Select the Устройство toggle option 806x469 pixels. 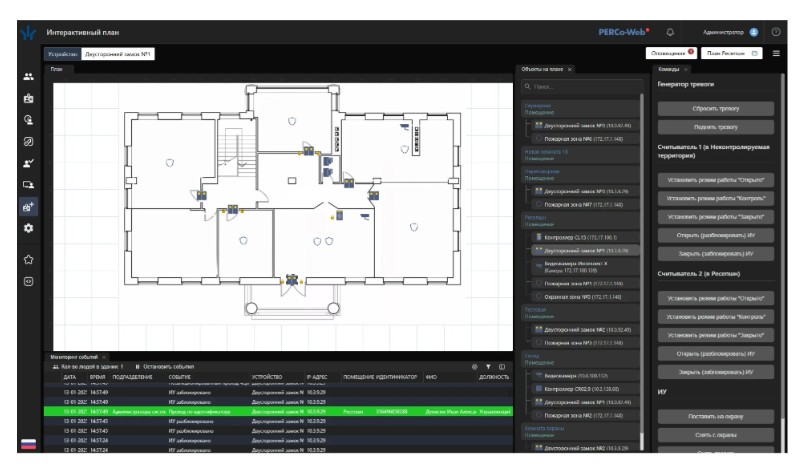pyautogui.click(x=62, y=53)
